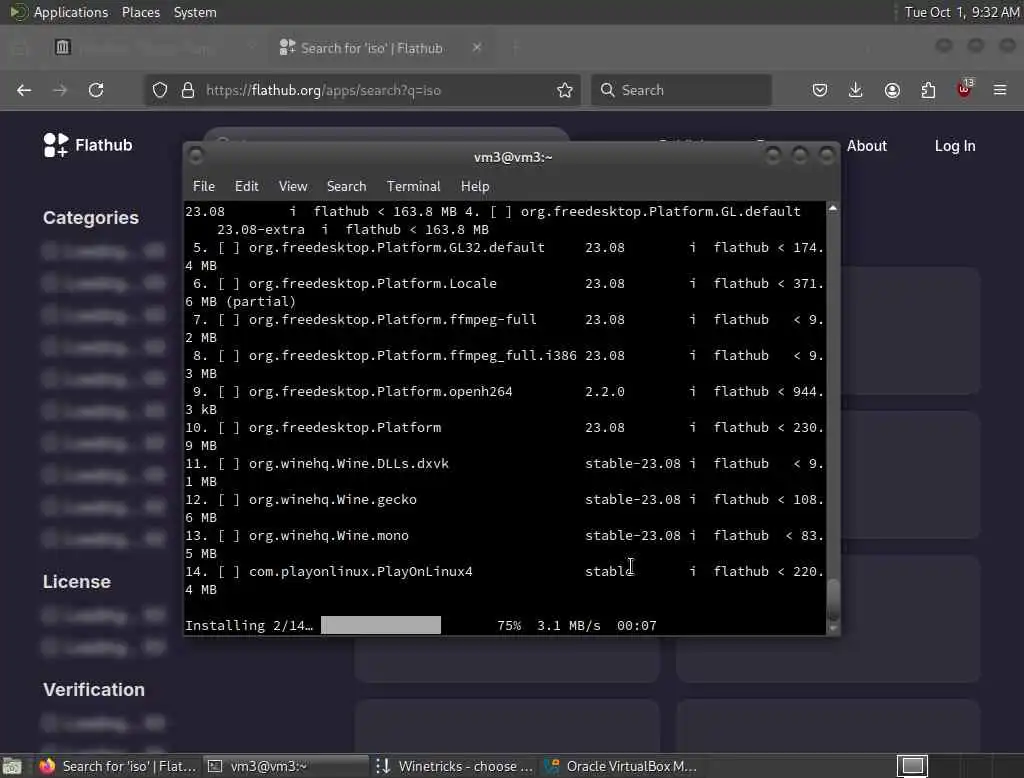Click 'Installing 2/14…' status text
Image resolution: width=1024 pixels, height=778 pixels.
249,626
